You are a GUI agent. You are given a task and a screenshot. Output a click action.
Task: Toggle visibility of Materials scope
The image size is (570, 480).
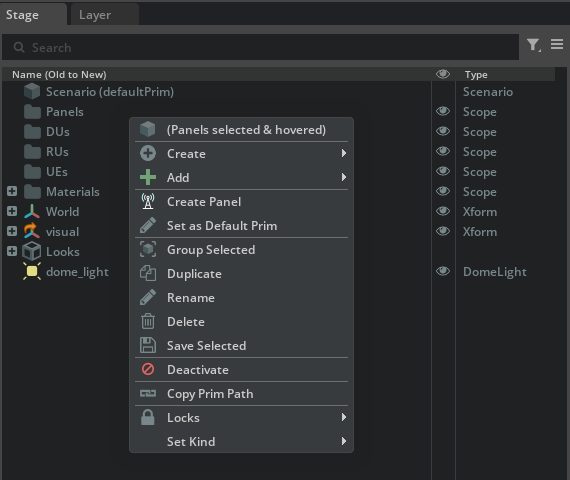pos(443,191)
